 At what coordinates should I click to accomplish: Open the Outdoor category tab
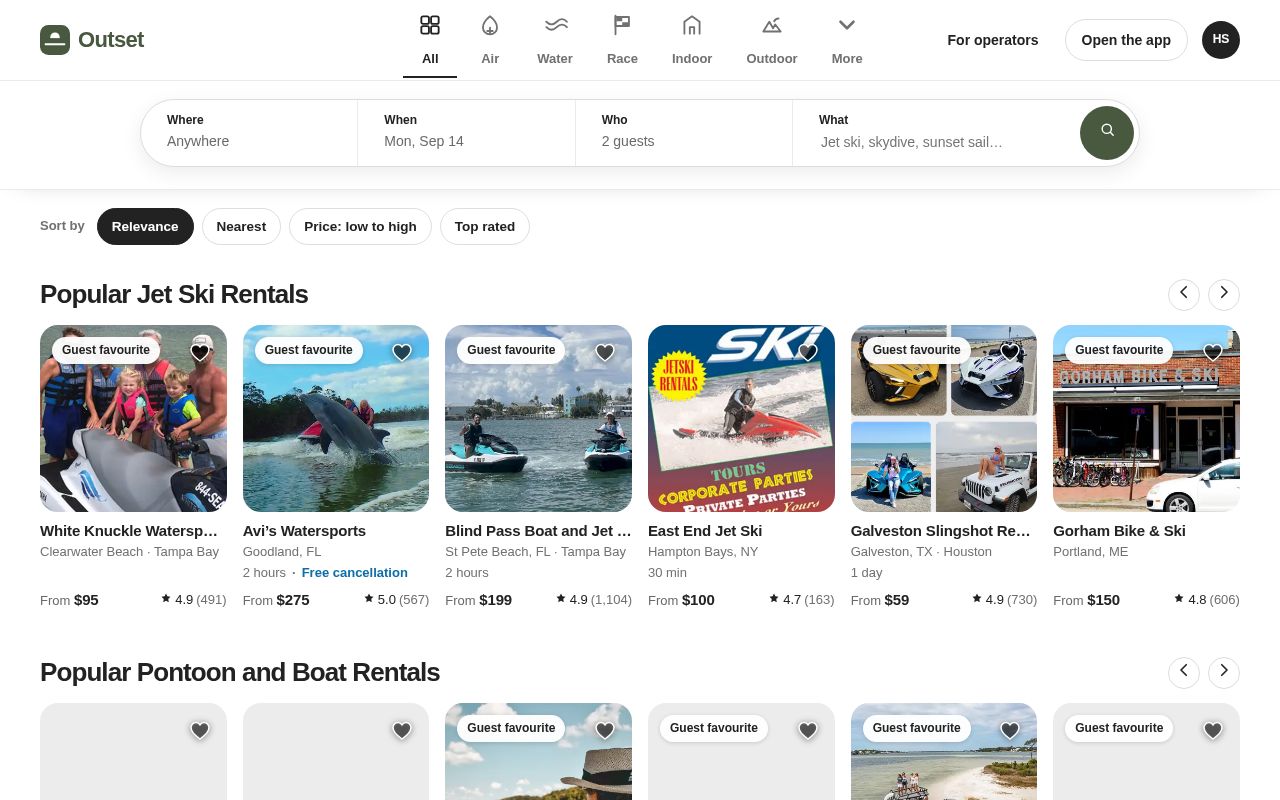click(x=772, y=40)
